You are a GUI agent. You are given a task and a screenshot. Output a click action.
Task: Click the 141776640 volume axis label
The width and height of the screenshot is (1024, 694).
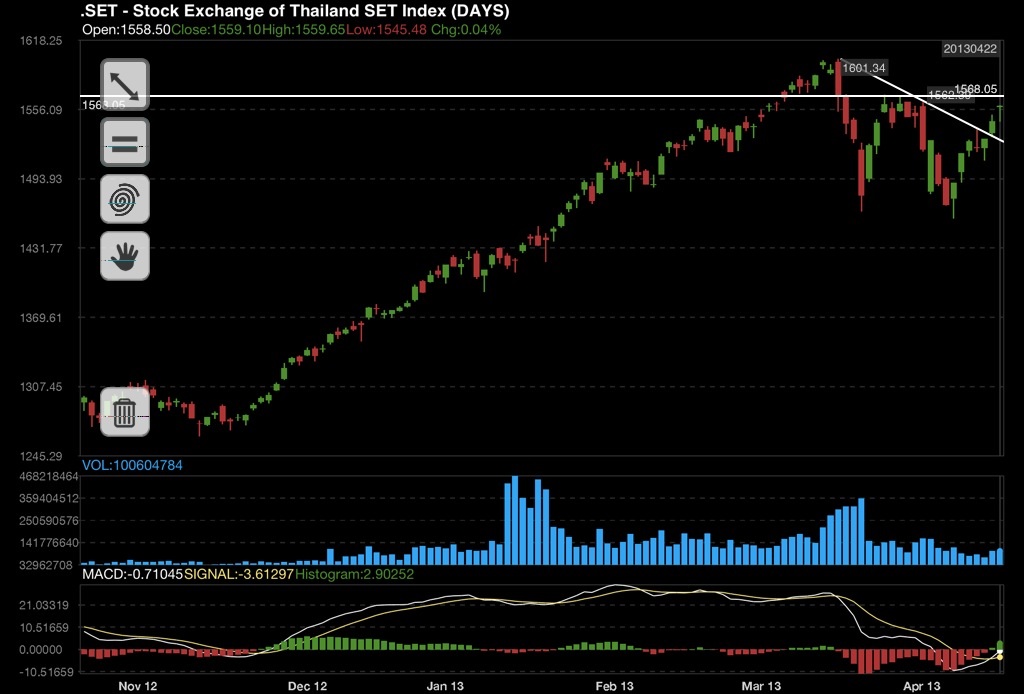click(x=49, y=543)
